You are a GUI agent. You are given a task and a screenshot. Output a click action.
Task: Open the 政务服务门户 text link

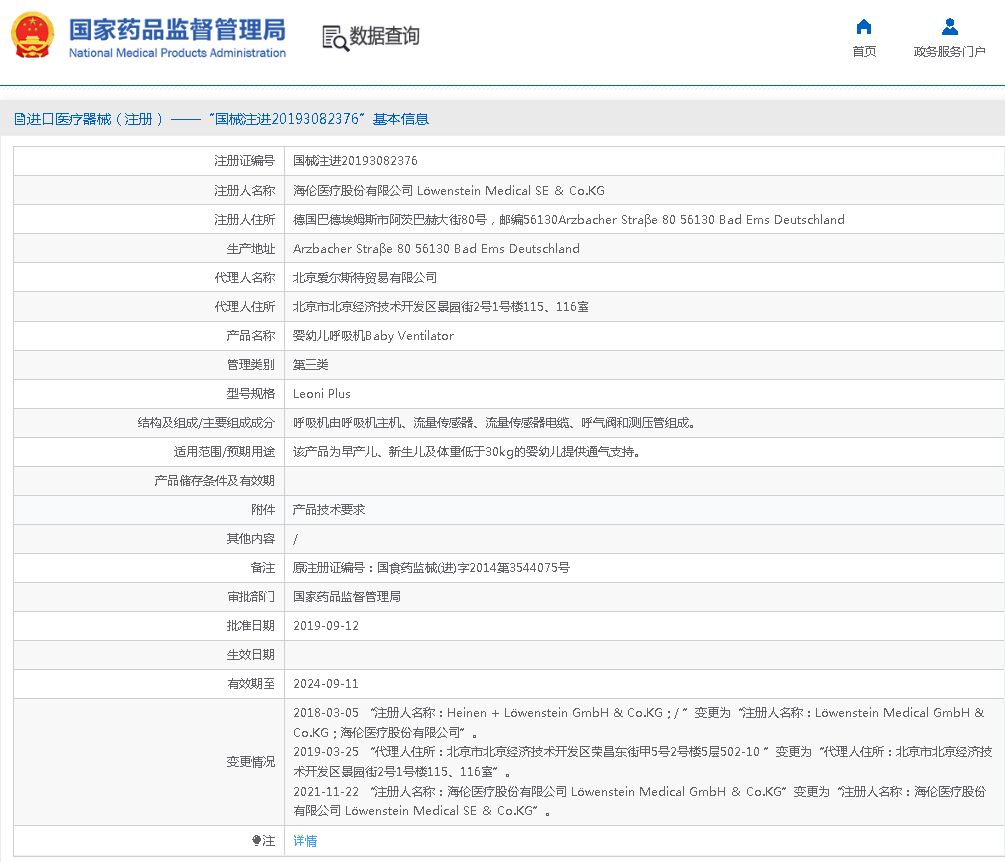click(x=949, y=52)
